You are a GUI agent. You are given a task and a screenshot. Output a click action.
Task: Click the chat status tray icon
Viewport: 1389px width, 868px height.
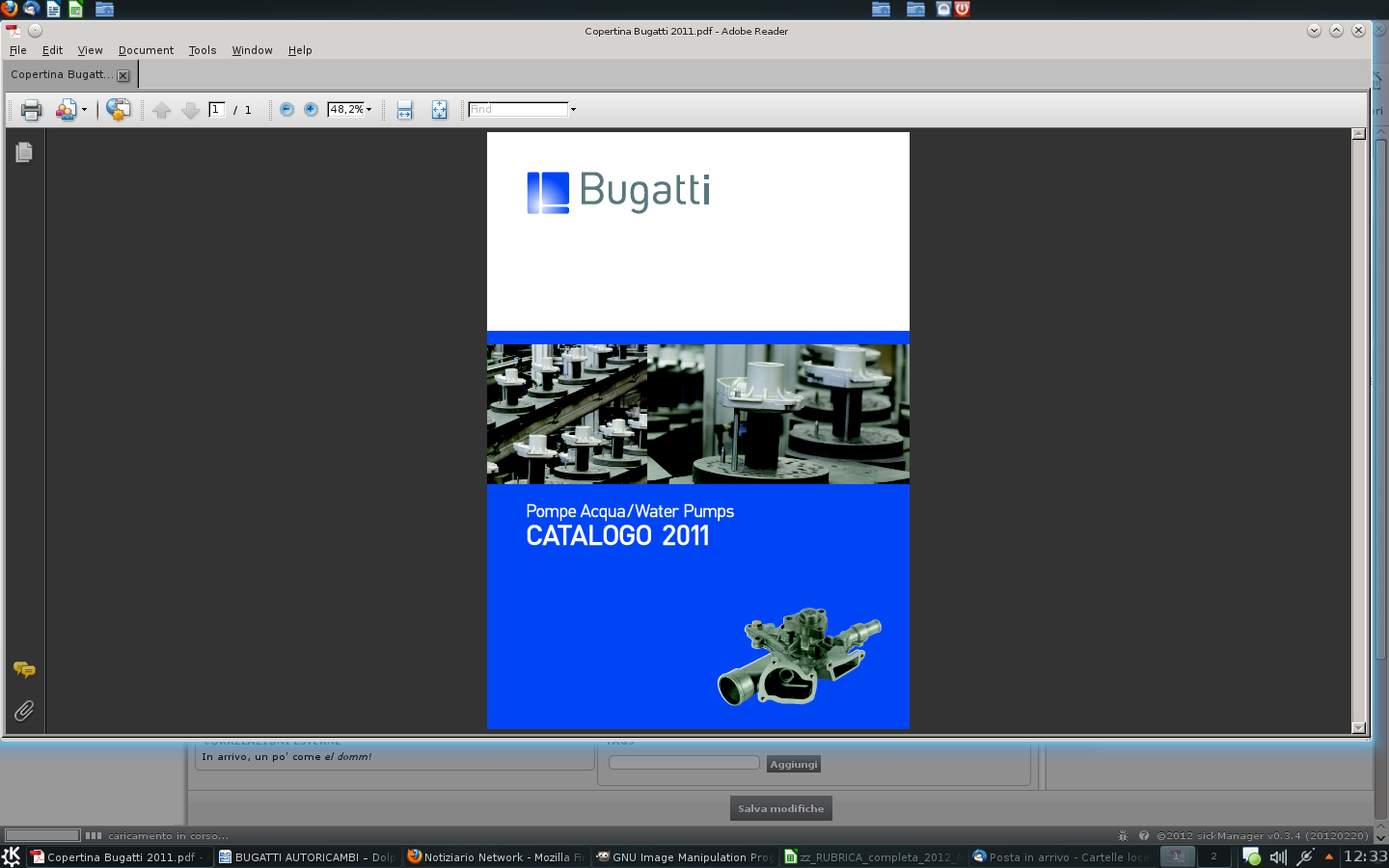point(1251,856)
